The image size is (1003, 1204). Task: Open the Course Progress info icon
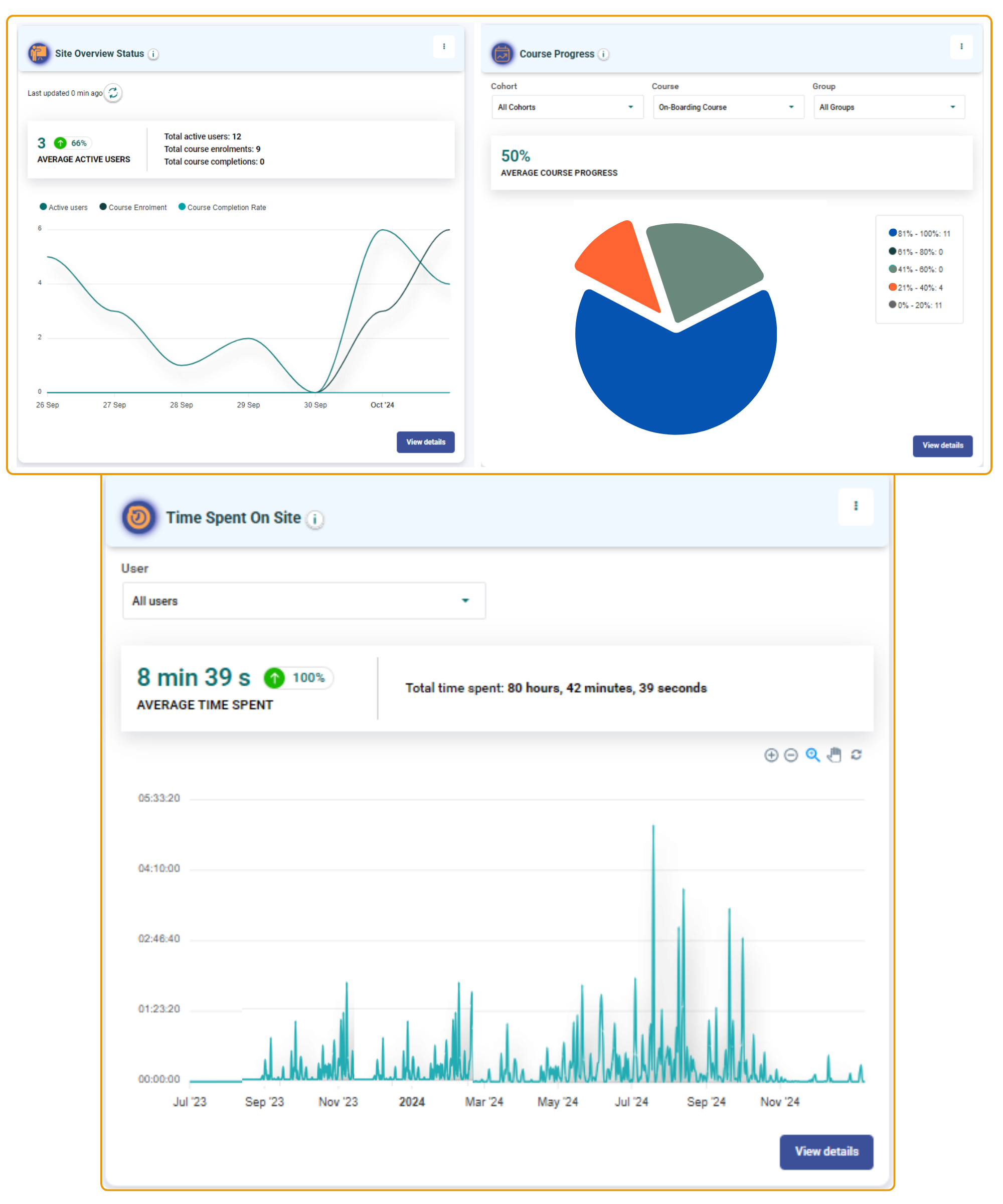(x=603, y=55)
